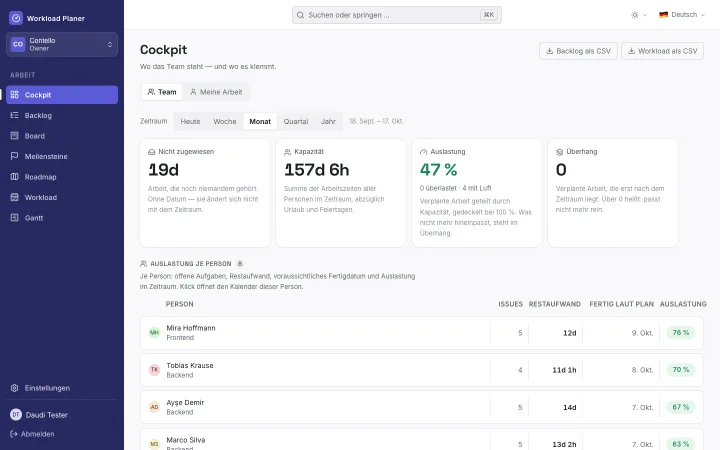This screenshot has height=450, width=720.
Task: Open the Contello workspace switcher
Action: coord(62,44)
